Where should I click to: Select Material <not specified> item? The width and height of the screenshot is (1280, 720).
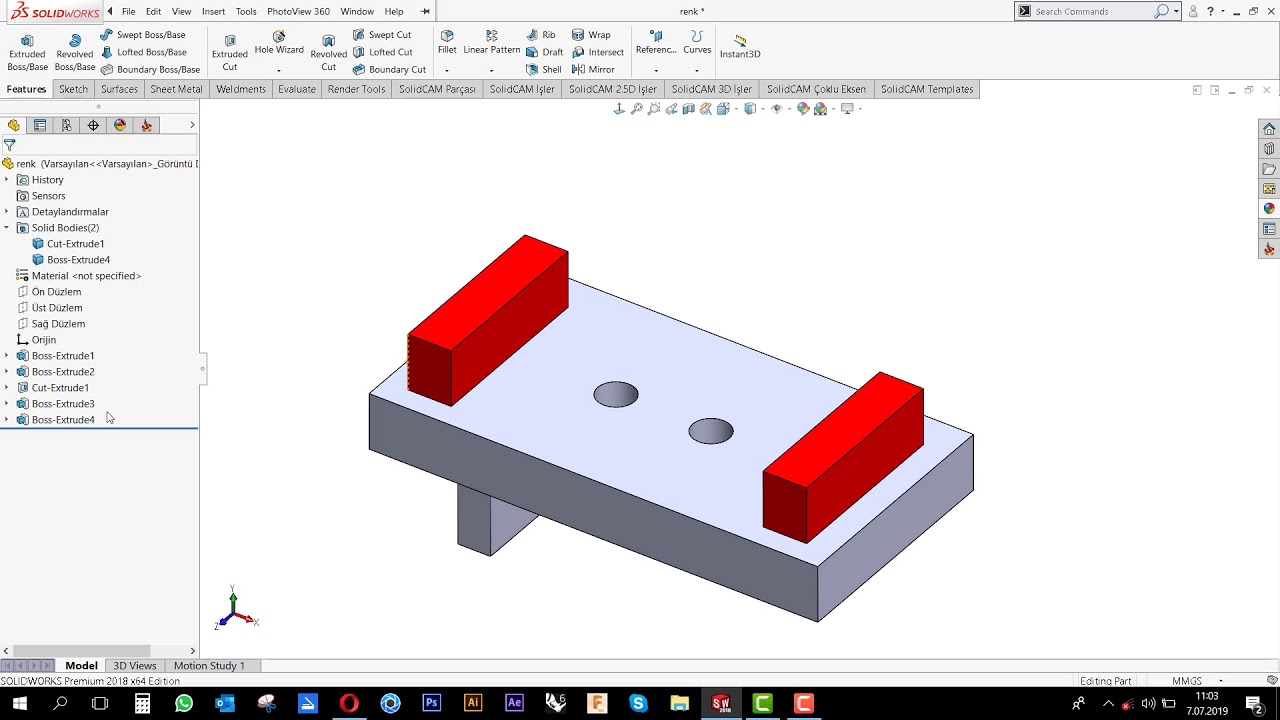(79, 276)
